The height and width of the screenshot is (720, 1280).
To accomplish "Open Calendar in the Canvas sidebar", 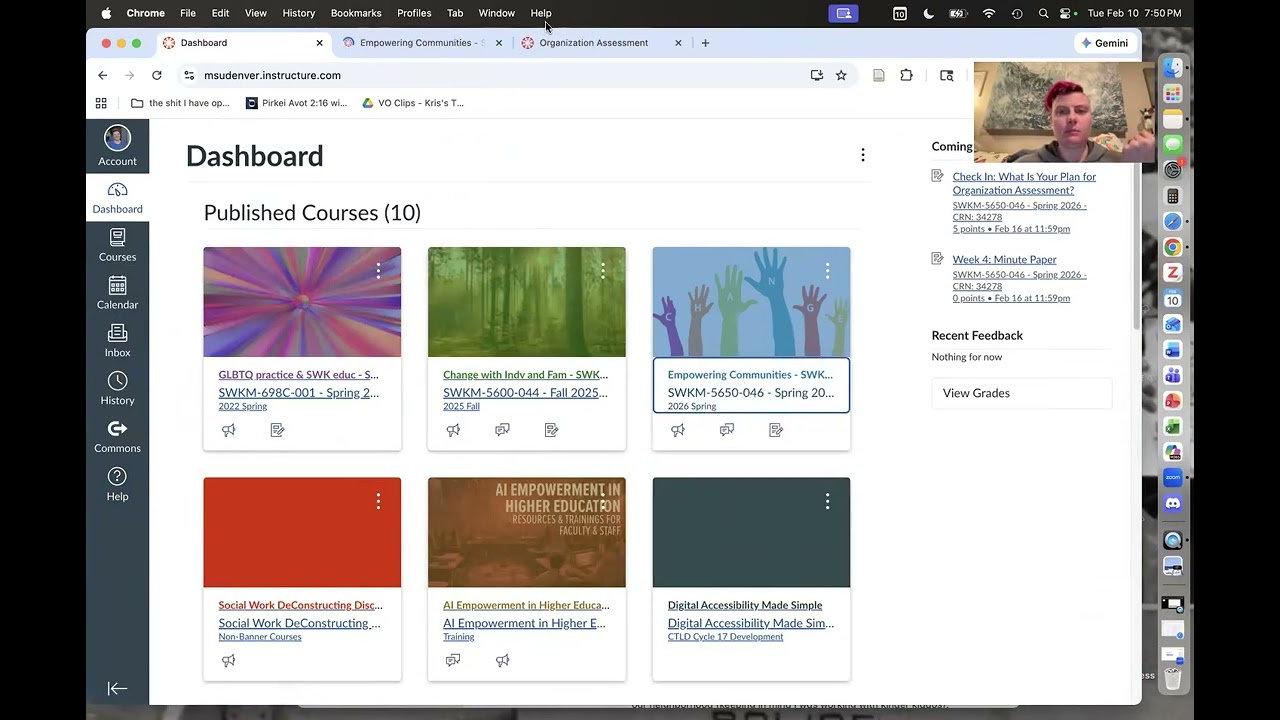I will pos(117,293).
